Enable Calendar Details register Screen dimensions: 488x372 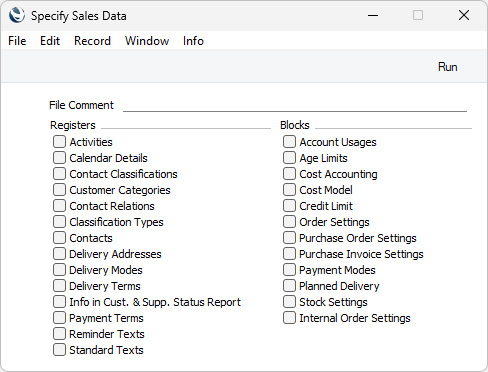point(59,158)
